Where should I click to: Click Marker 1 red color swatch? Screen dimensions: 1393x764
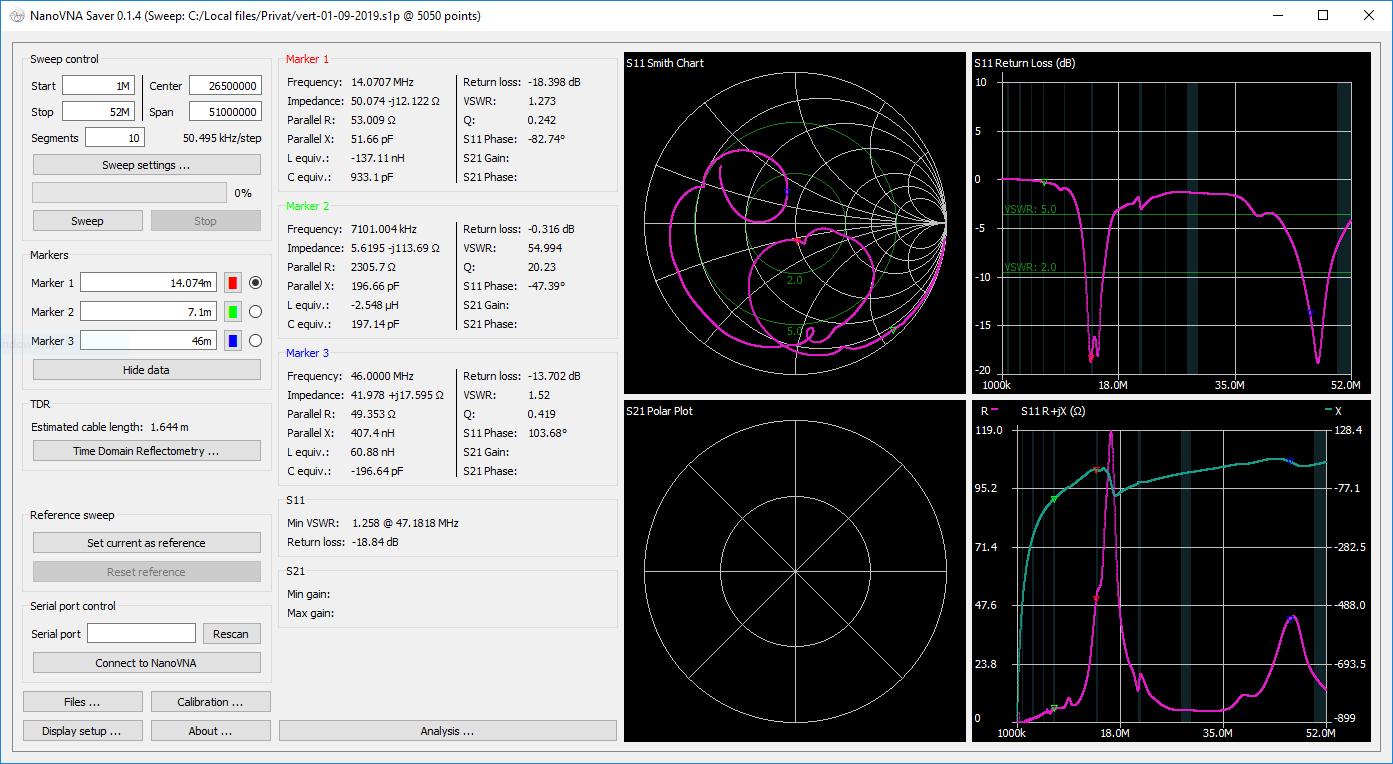tap(233, 283)
